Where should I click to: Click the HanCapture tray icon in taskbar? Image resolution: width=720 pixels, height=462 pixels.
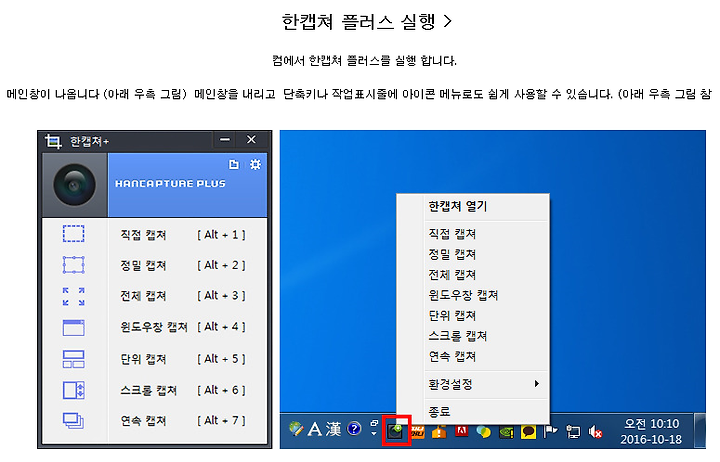[396, 431]
